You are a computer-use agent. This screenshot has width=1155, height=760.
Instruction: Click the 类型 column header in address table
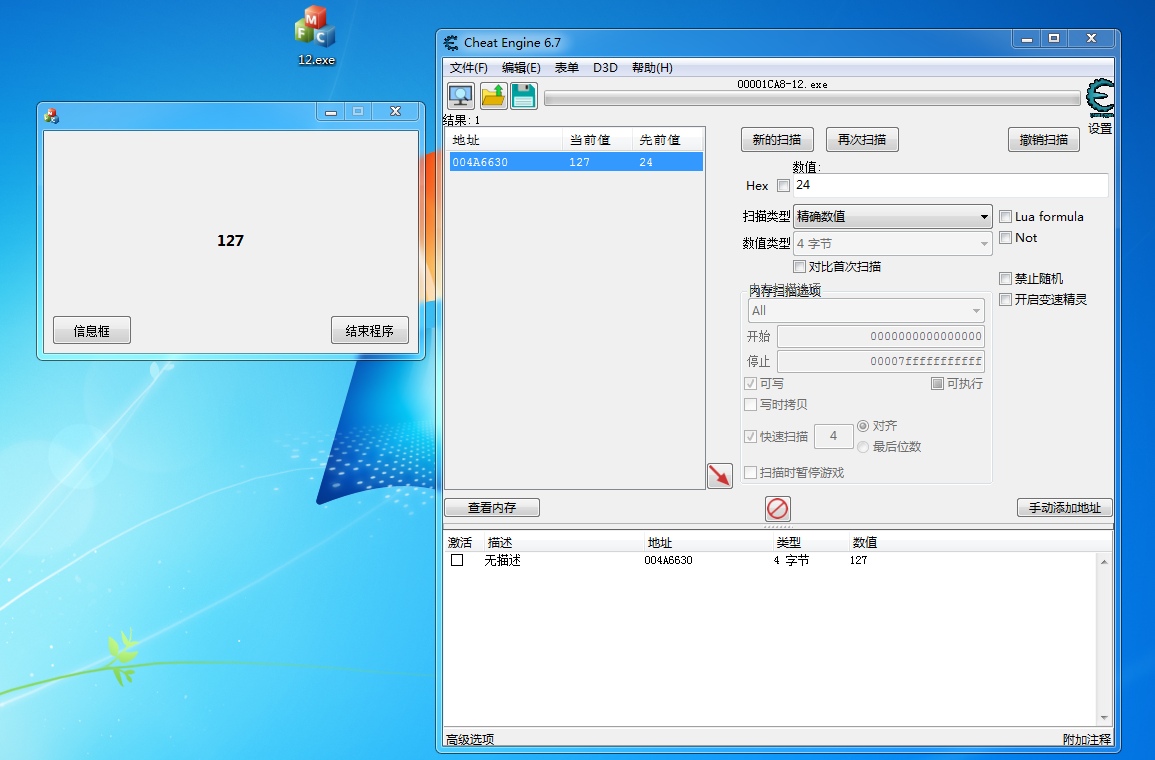click(x=788, y=543)
